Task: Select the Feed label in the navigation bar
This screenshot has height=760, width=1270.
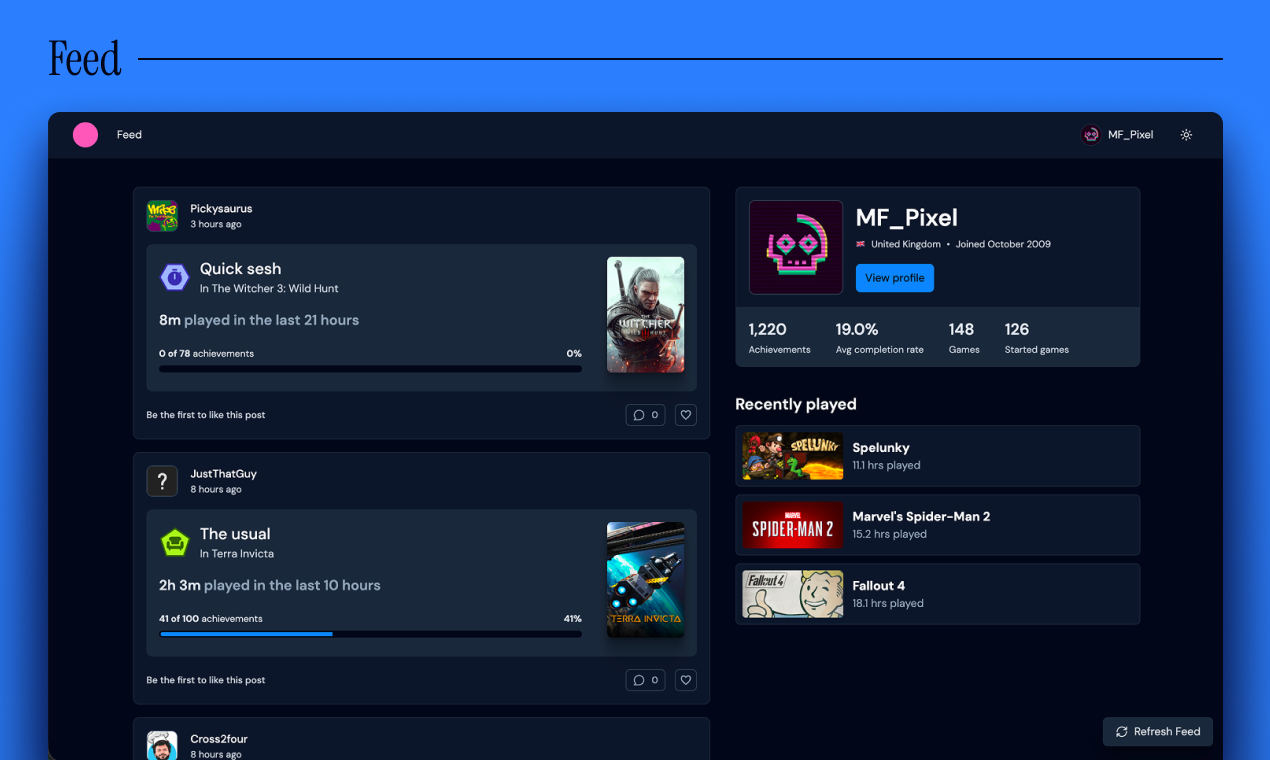Action: click(x=128, y=134)
